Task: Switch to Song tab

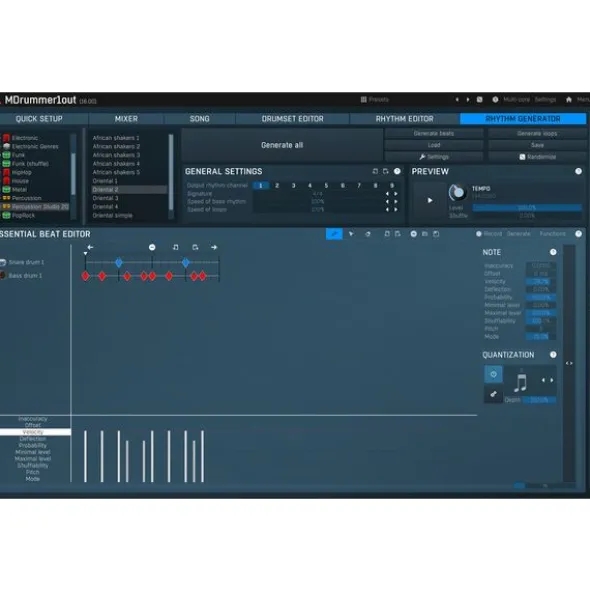Action: [x=199, y=119]
